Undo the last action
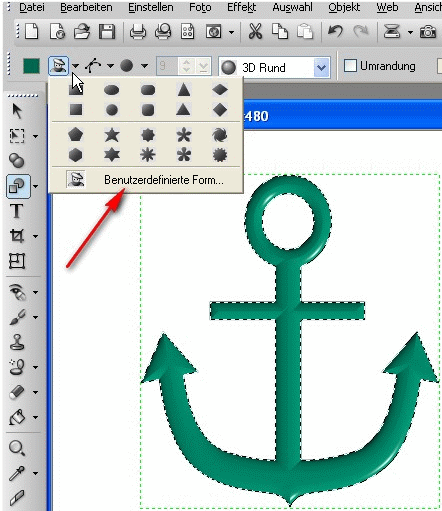 [x=335, y=32]
